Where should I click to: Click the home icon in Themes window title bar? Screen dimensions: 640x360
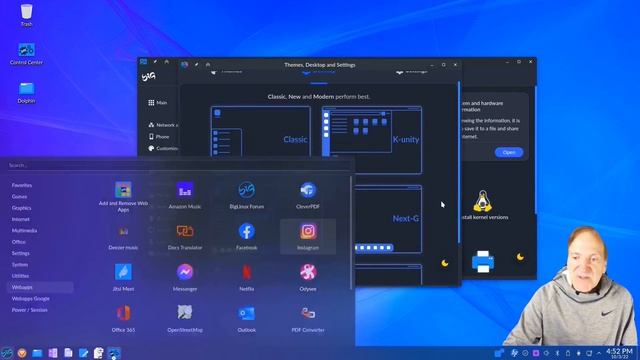click(208, 64)
